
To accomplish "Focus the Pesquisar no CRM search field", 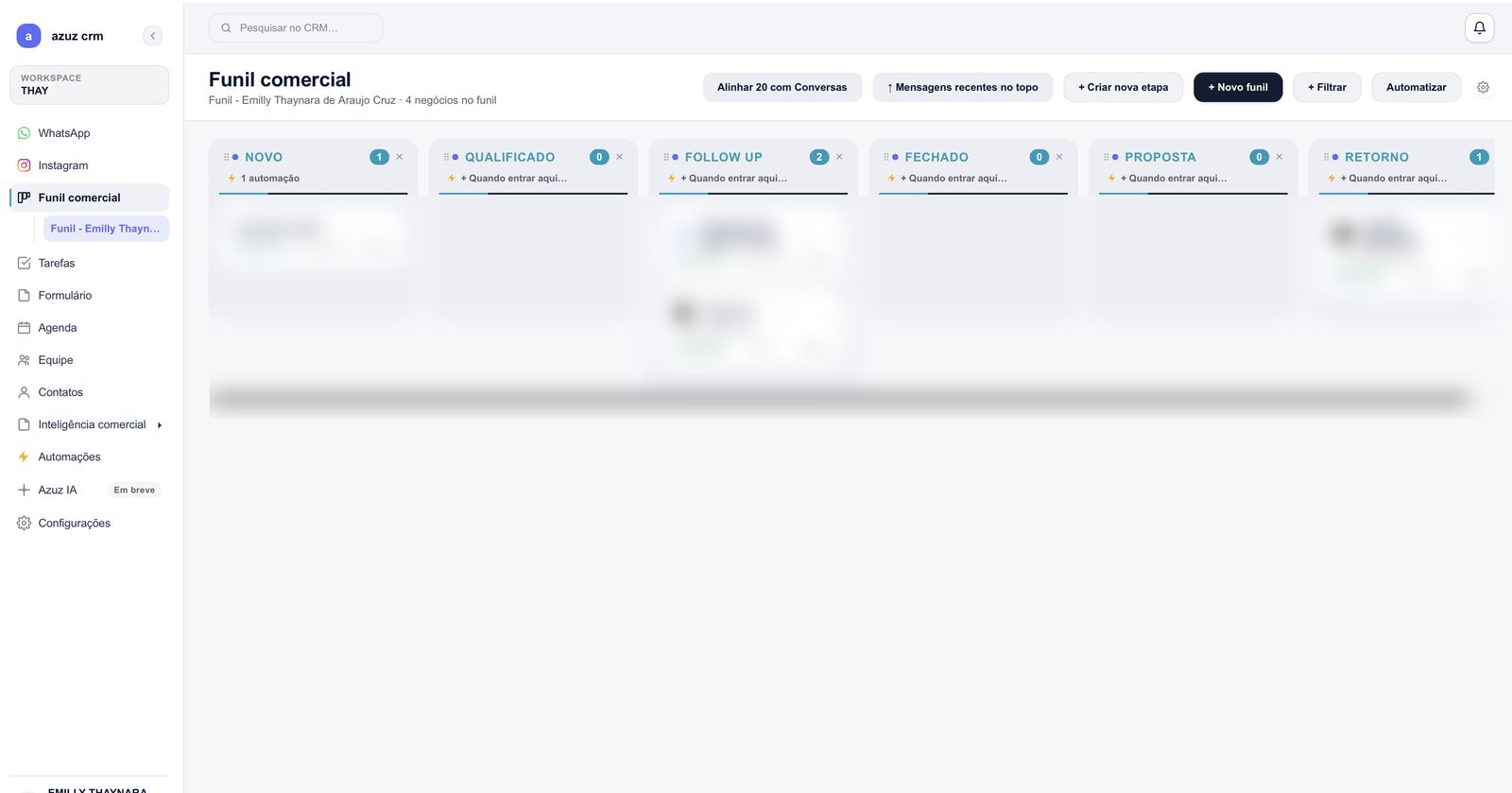I will point(296,28).
